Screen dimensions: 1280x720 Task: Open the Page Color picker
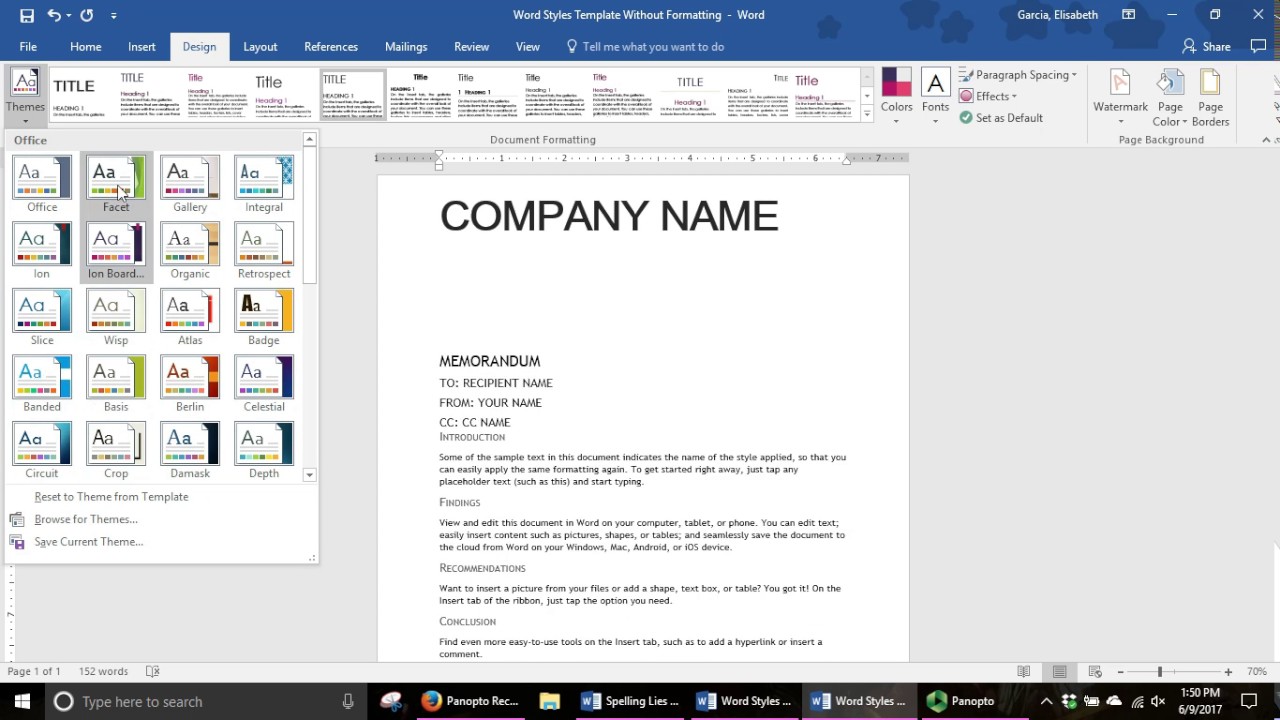click(1170, 97)
